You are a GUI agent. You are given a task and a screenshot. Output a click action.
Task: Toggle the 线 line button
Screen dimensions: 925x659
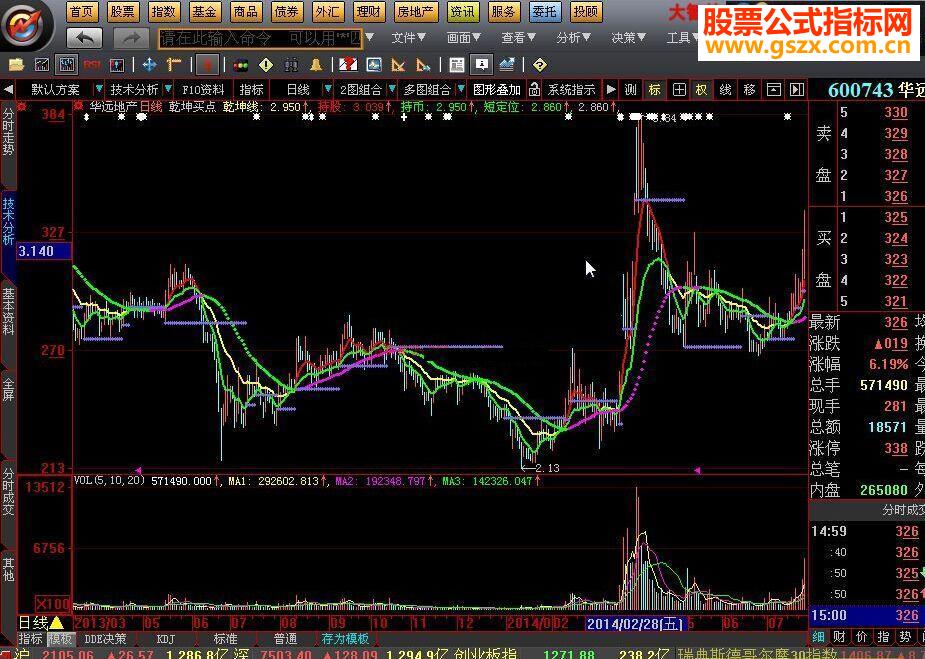click(x=725, y=90)
